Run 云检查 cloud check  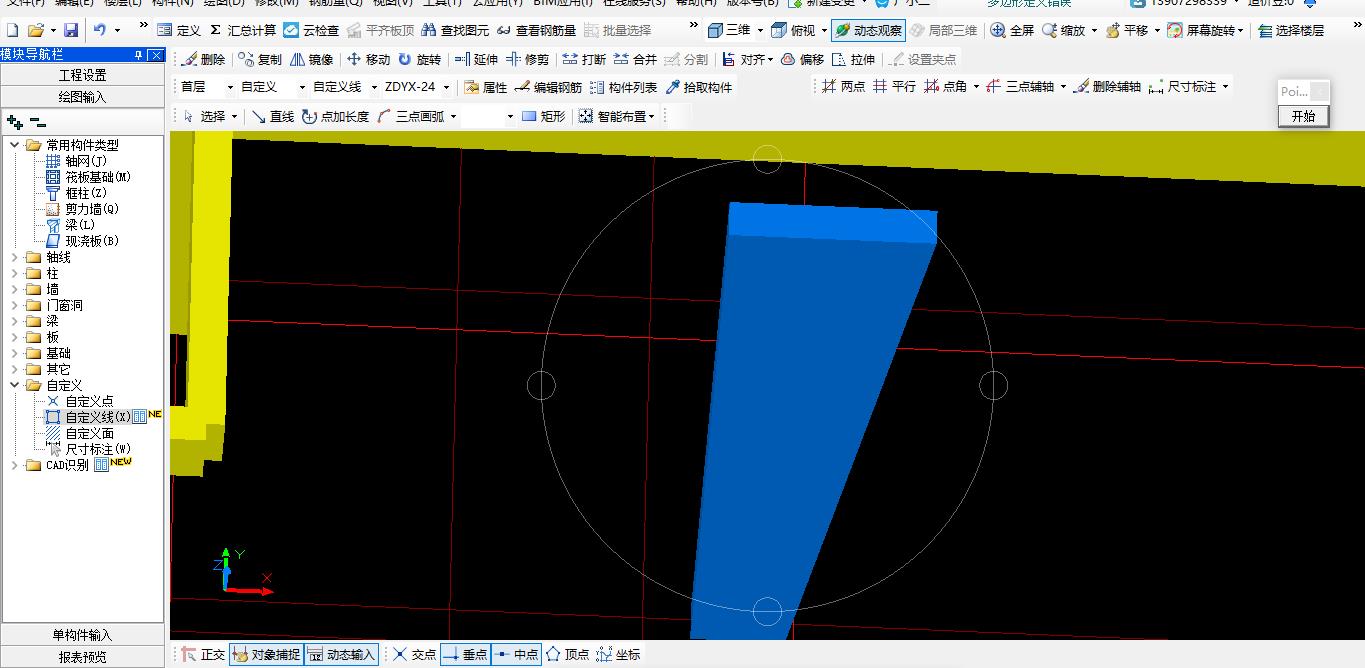coord(311,31)
